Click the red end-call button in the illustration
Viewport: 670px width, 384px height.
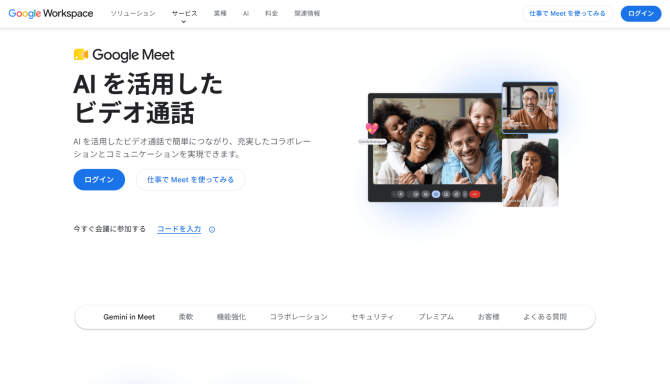coord(475,194)
